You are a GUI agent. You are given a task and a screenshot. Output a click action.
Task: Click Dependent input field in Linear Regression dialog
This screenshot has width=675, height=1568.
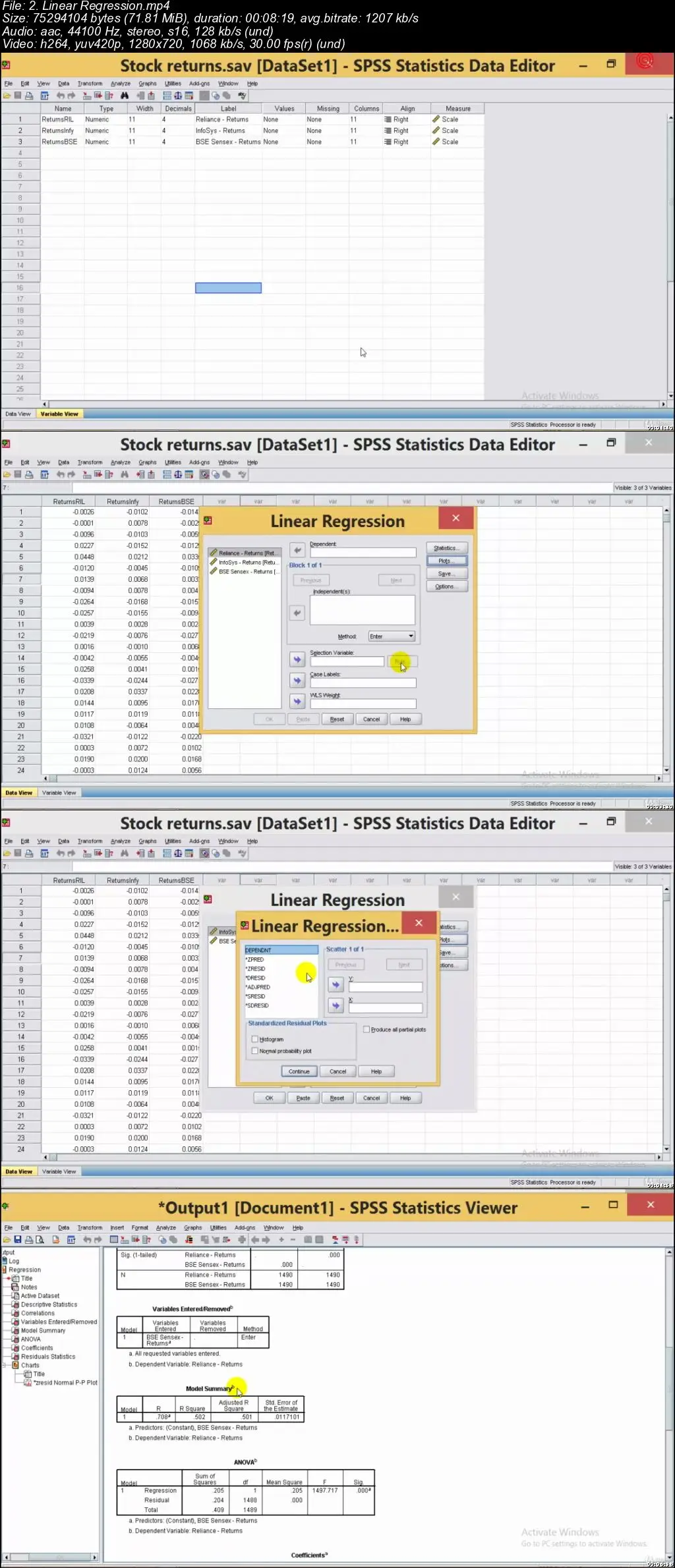point(363,552)
